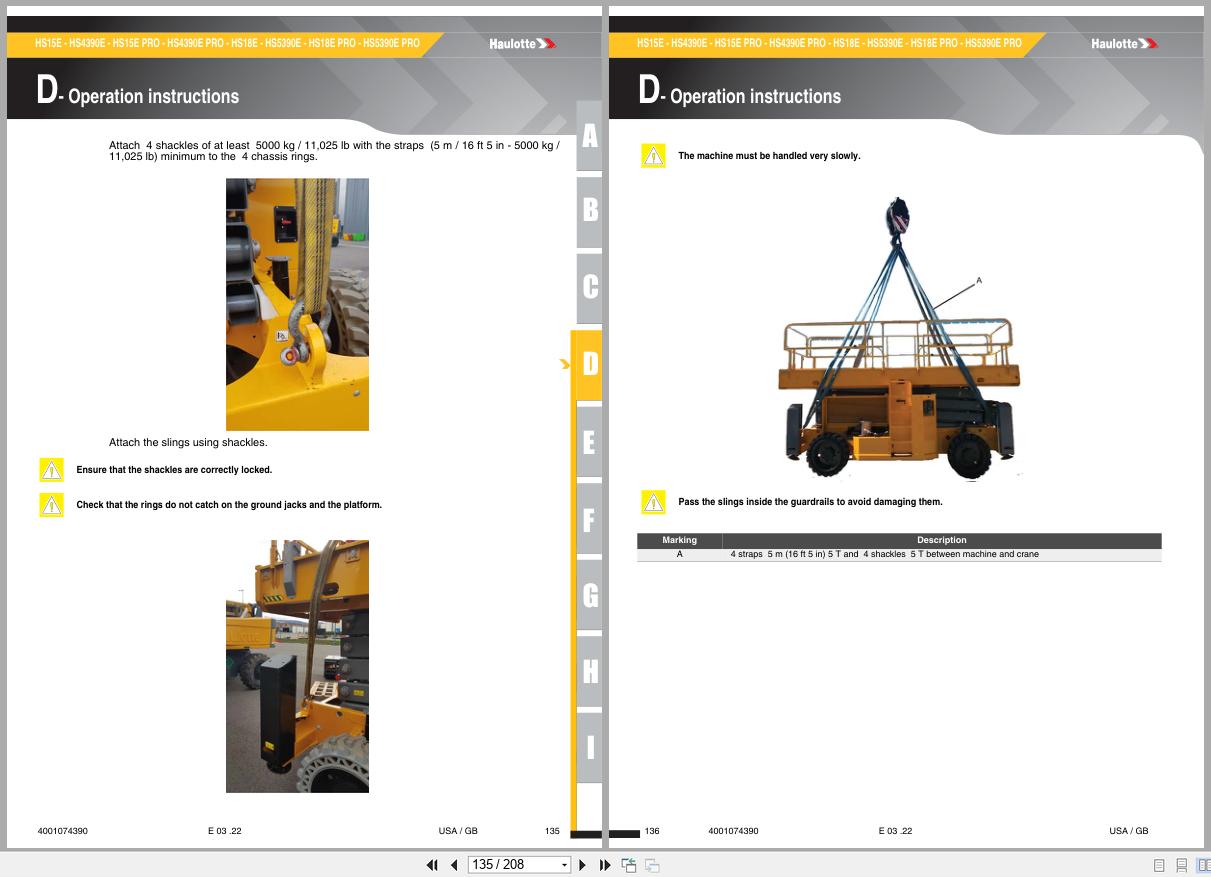Click the warning icon beside 'shackles are correctly locked'

(x=52, y=470)
